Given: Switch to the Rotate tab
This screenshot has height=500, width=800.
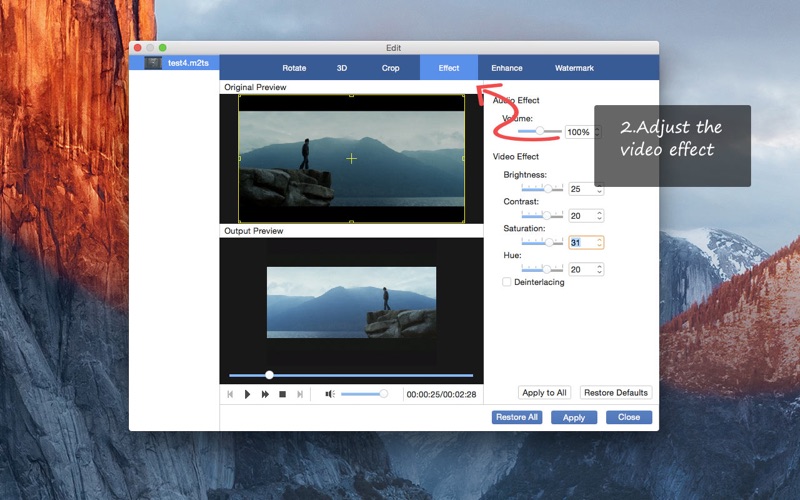Looking at the screenshot, I should pos(294,68).
